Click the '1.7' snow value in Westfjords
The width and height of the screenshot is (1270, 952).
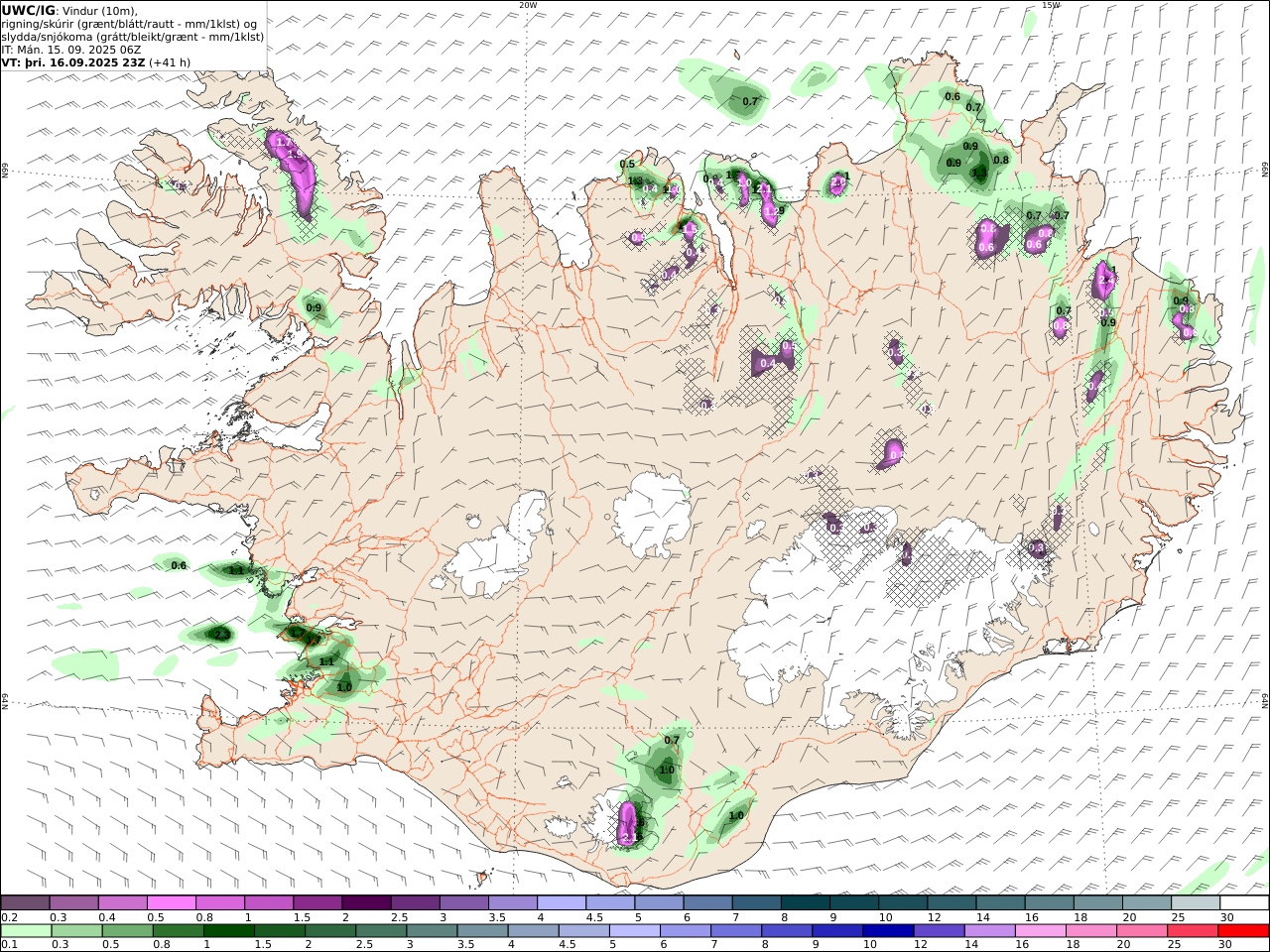coord(283,143)
